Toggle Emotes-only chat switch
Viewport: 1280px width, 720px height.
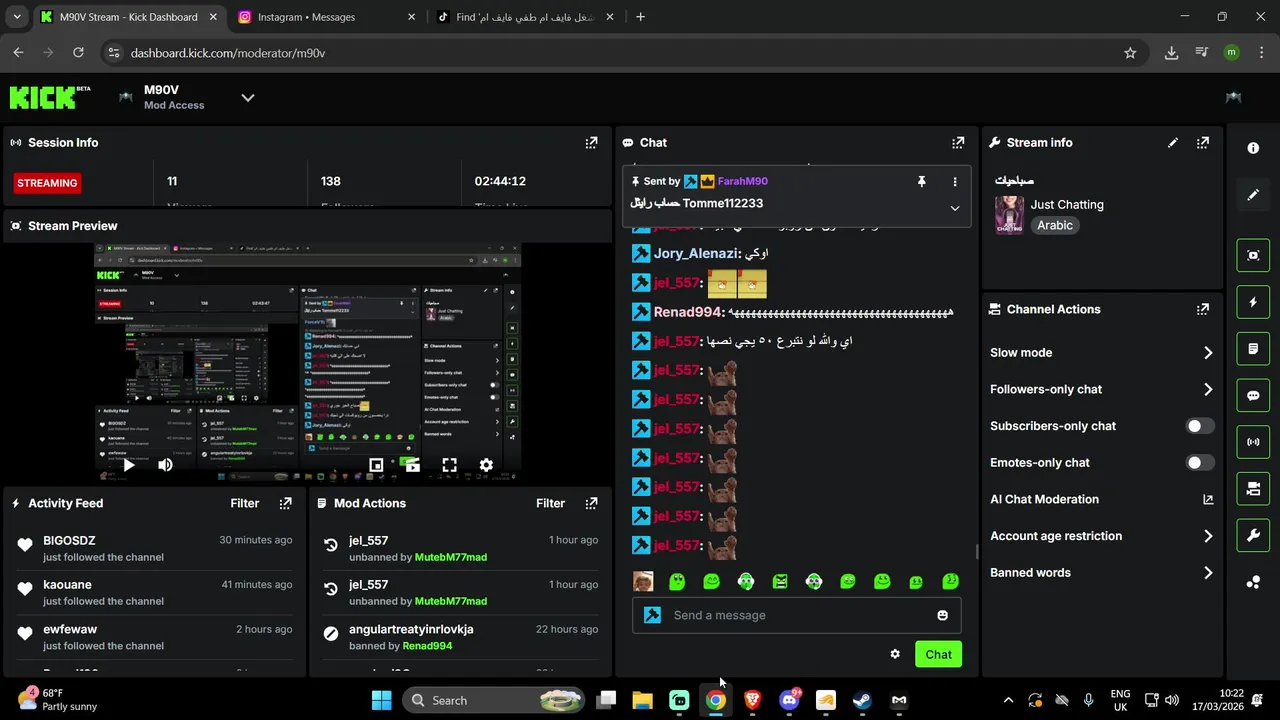[1200, 462]
